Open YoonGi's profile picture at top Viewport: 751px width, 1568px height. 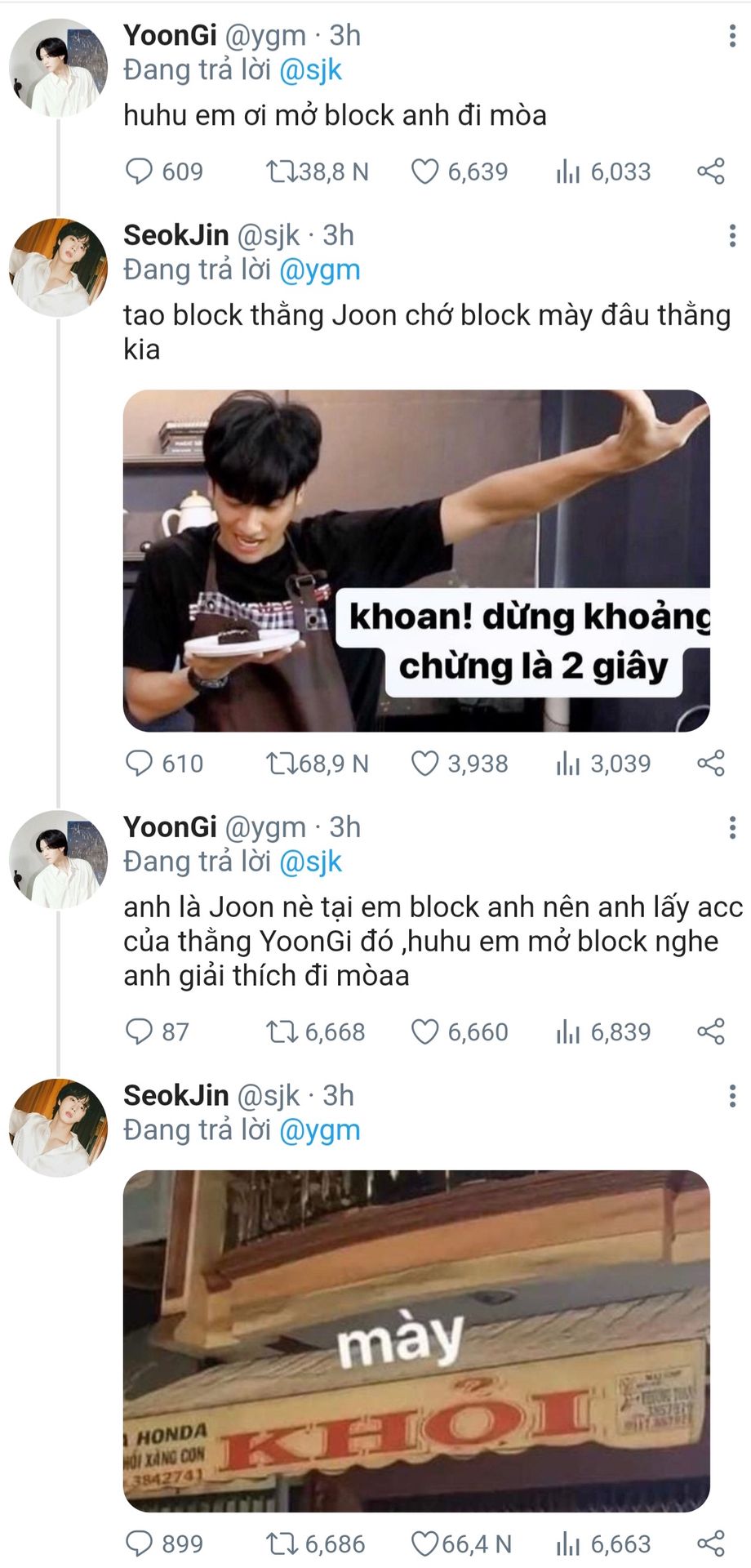pos(58,69)
